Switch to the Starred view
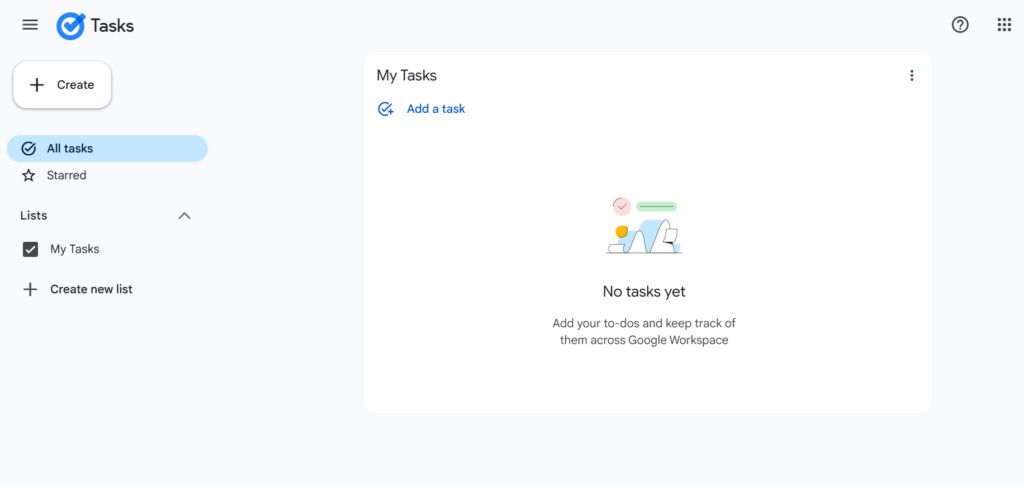Image resolution: width=1024 pixels, height=487 pixels. pyautogui.click(x=67, y=176)
